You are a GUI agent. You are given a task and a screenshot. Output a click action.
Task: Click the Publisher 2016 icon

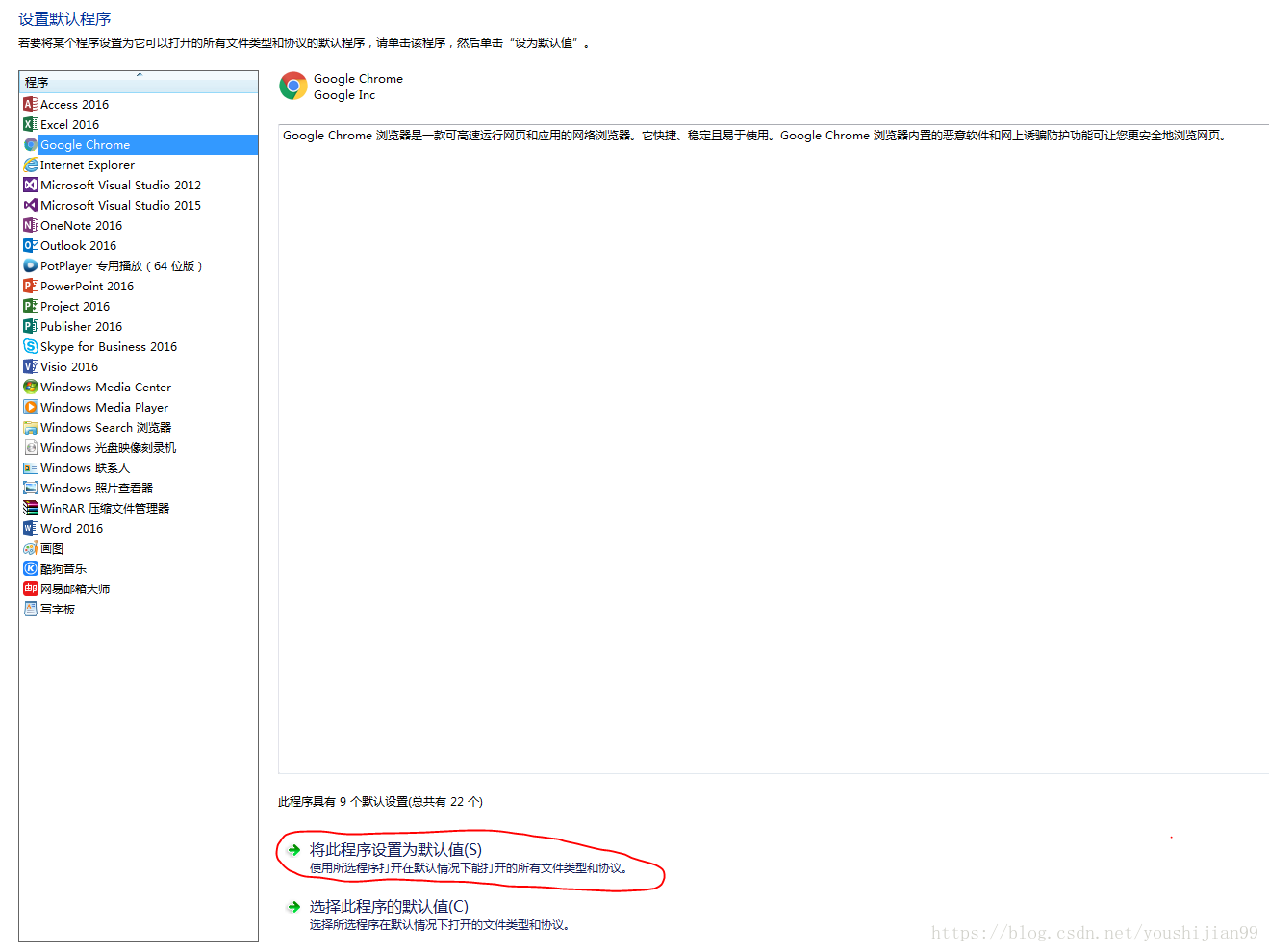(31, 326)
